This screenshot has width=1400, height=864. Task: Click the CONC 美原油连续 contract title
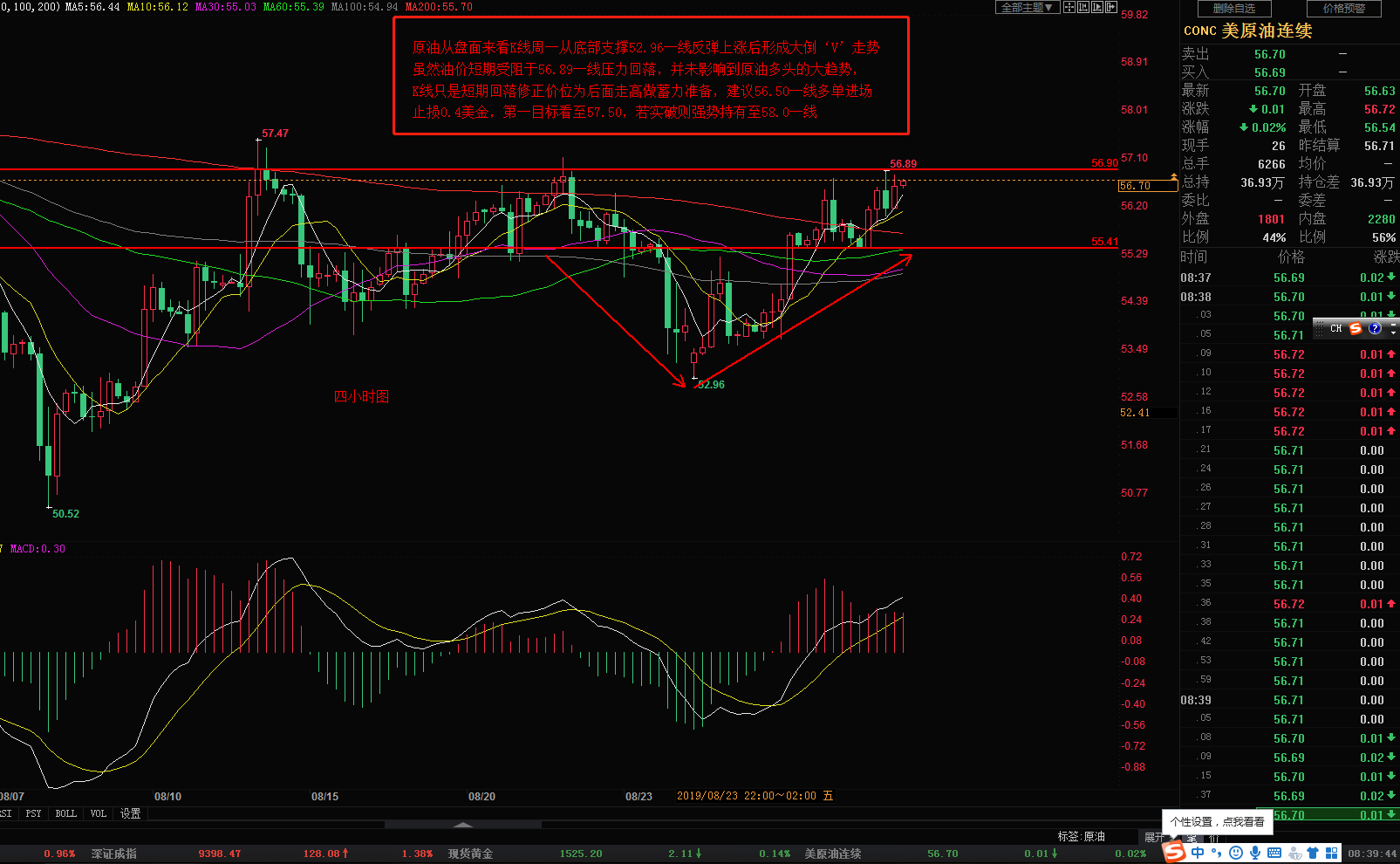(1247, 31)
